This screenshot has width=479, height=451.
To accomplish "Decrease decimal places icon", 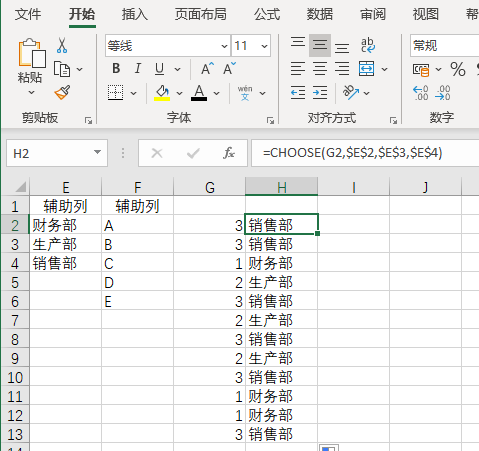I will tap(443, 93).
